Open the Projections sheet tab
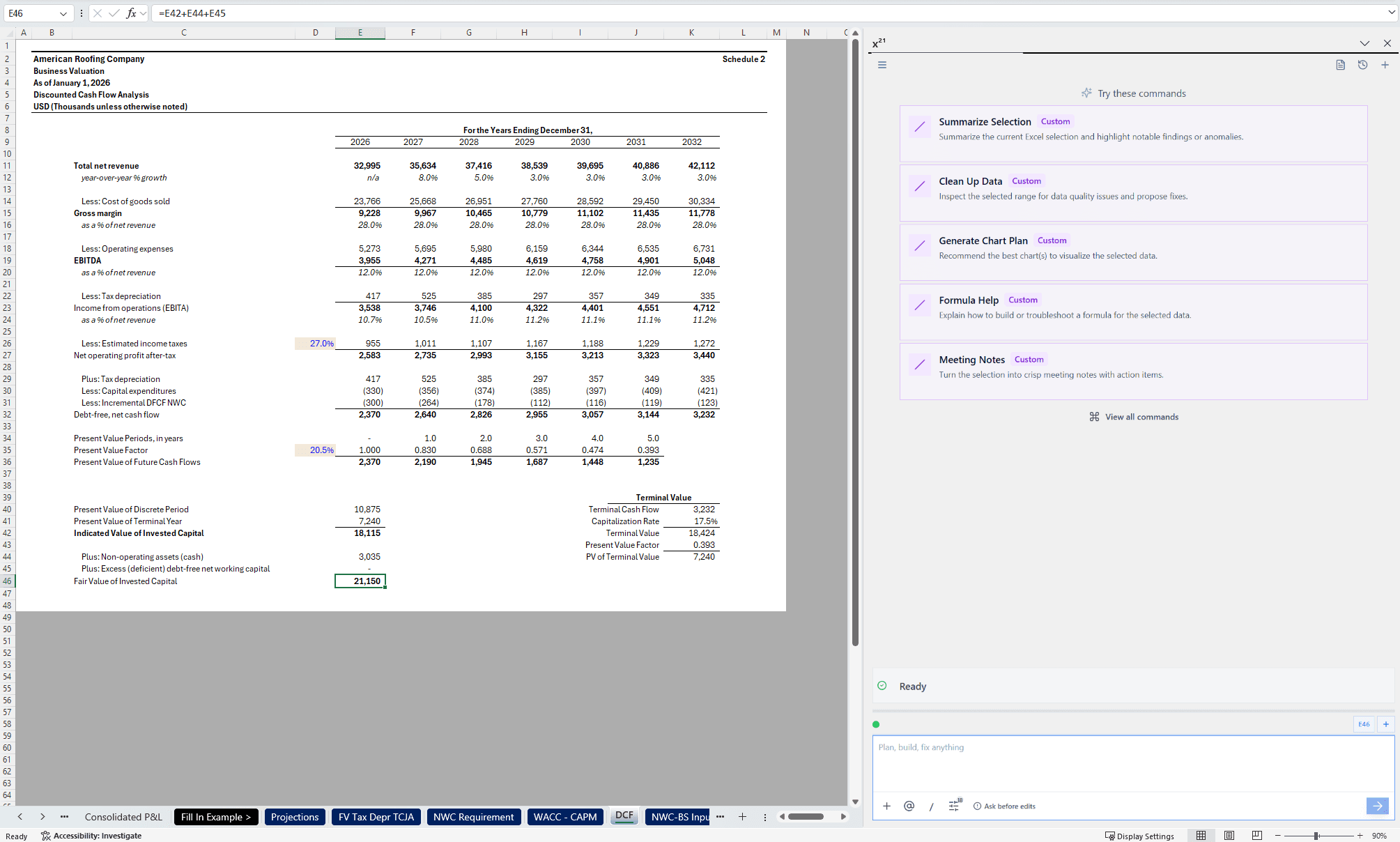 coord(294,817)
